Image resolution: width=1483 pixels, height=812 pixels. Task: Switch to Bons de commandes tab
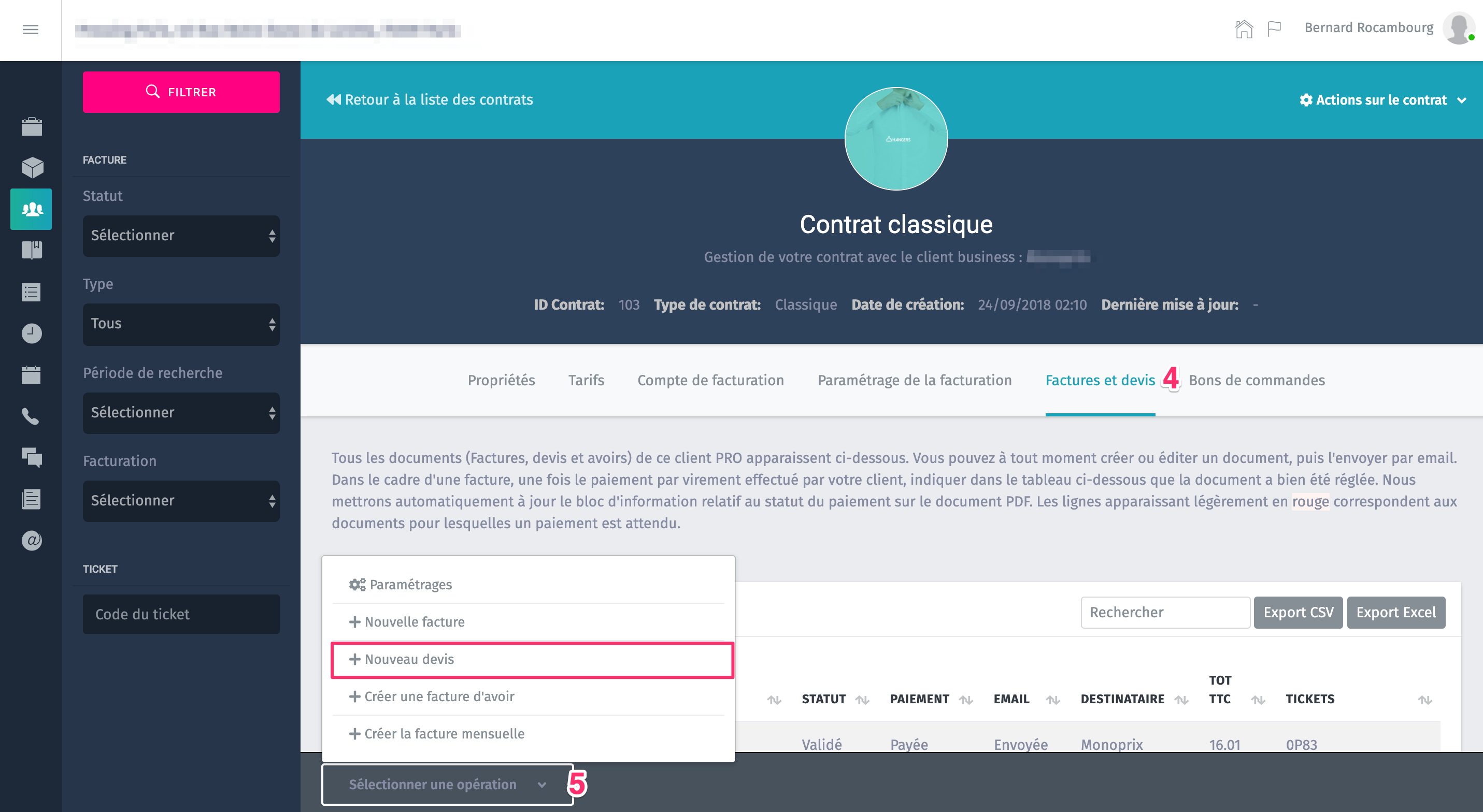[x=1256, y=381]
